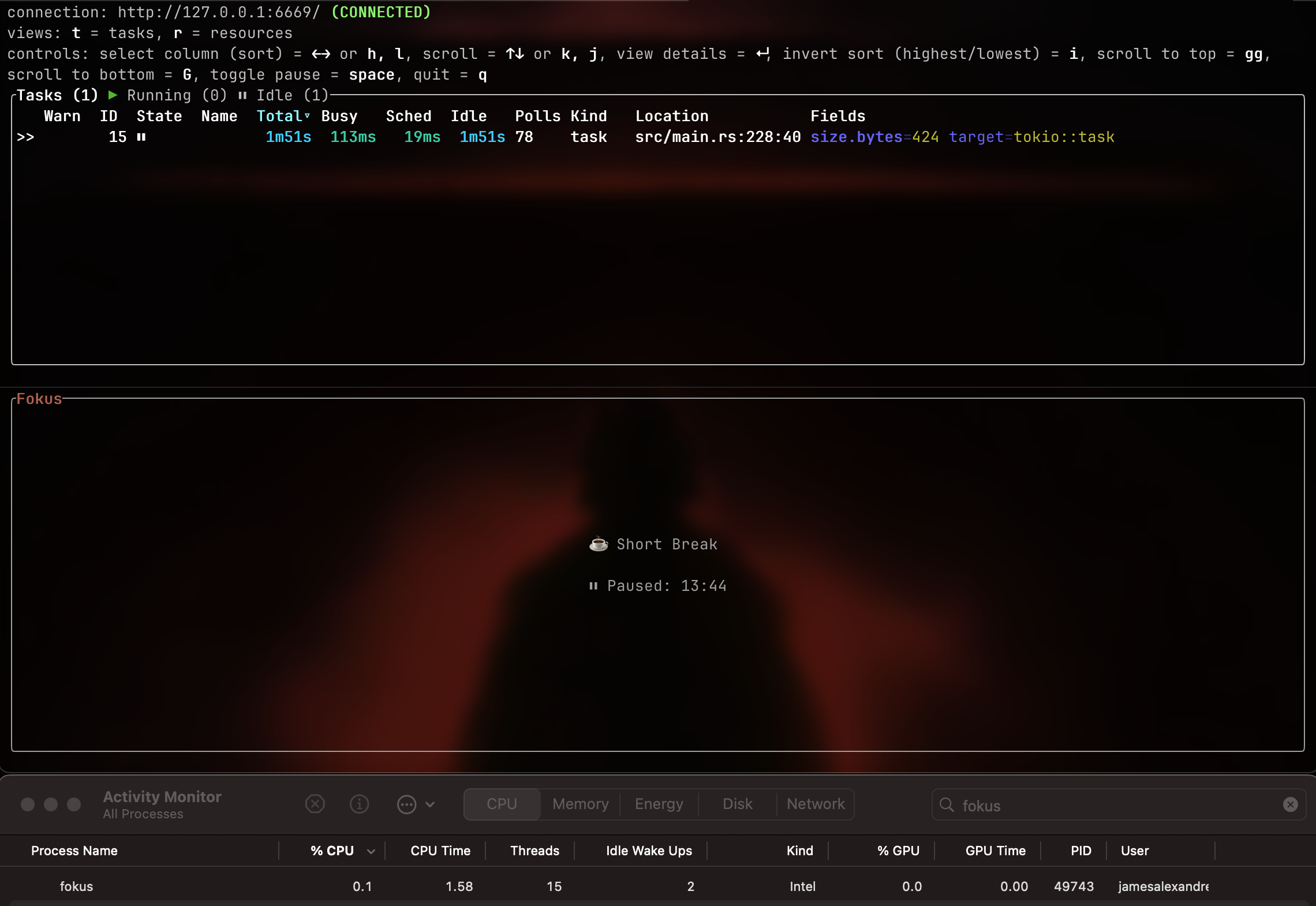
Task: Click the Idle pause icon in Tasks header
Action: coord(242,95)
